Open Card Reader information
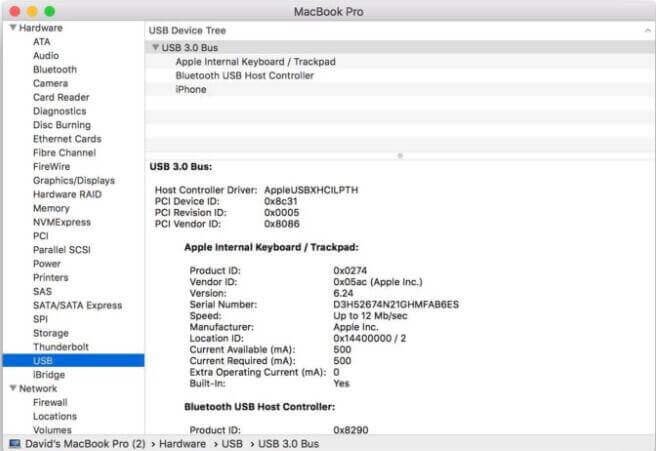 tap(61, 97)
